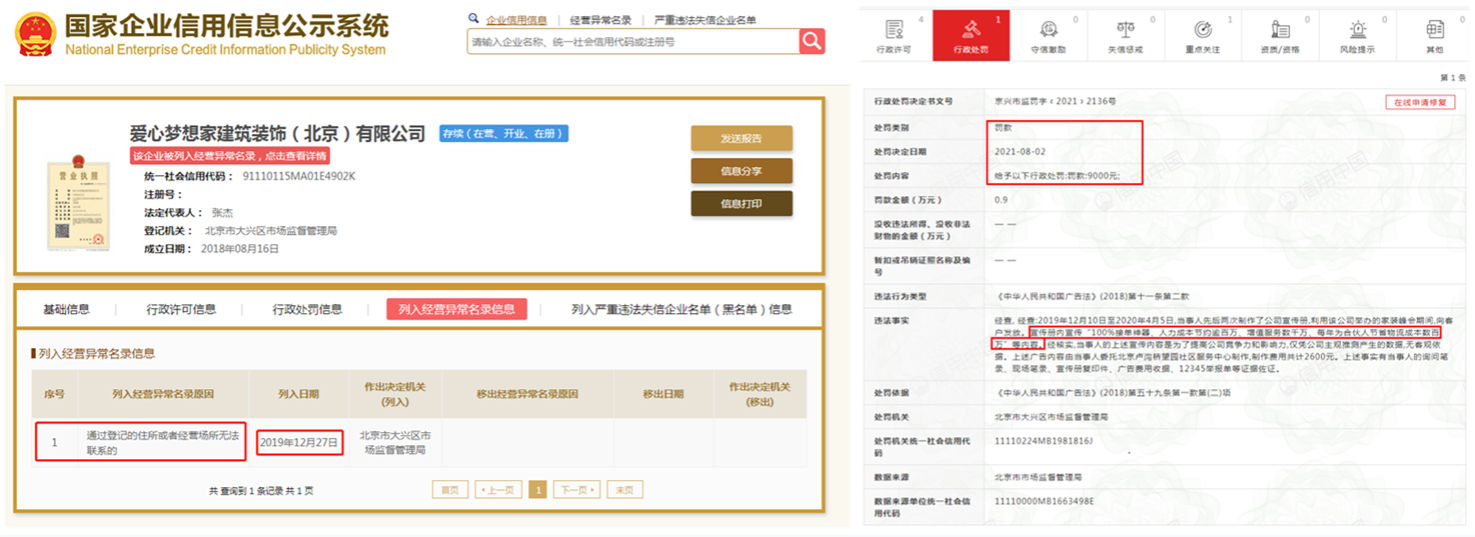Image resolution: width=1475 pixels, height=537 pixels.
Task: Click the 上一页 pagination button
Action: tap(498, 490)
